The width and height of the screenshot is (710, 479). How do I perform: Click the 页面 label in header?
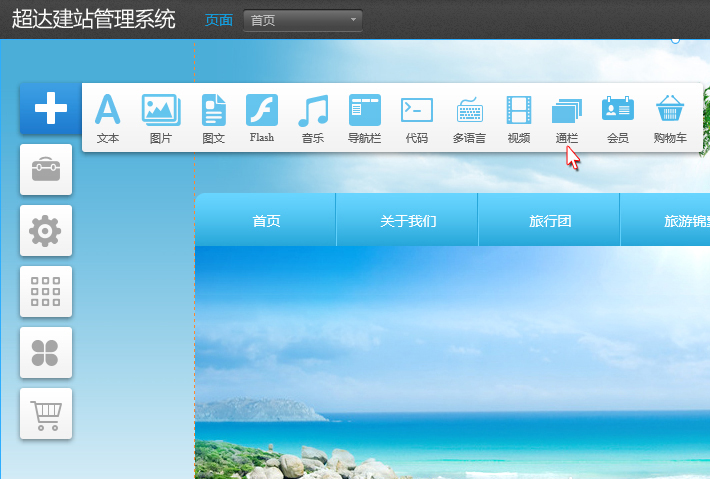coord(219,20)
